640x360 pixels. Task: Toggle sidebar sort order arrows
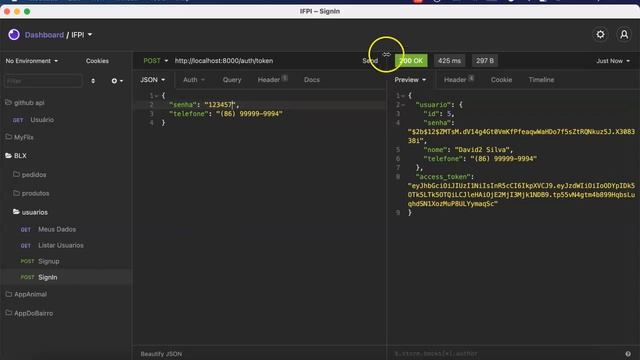tap(93, 81)
